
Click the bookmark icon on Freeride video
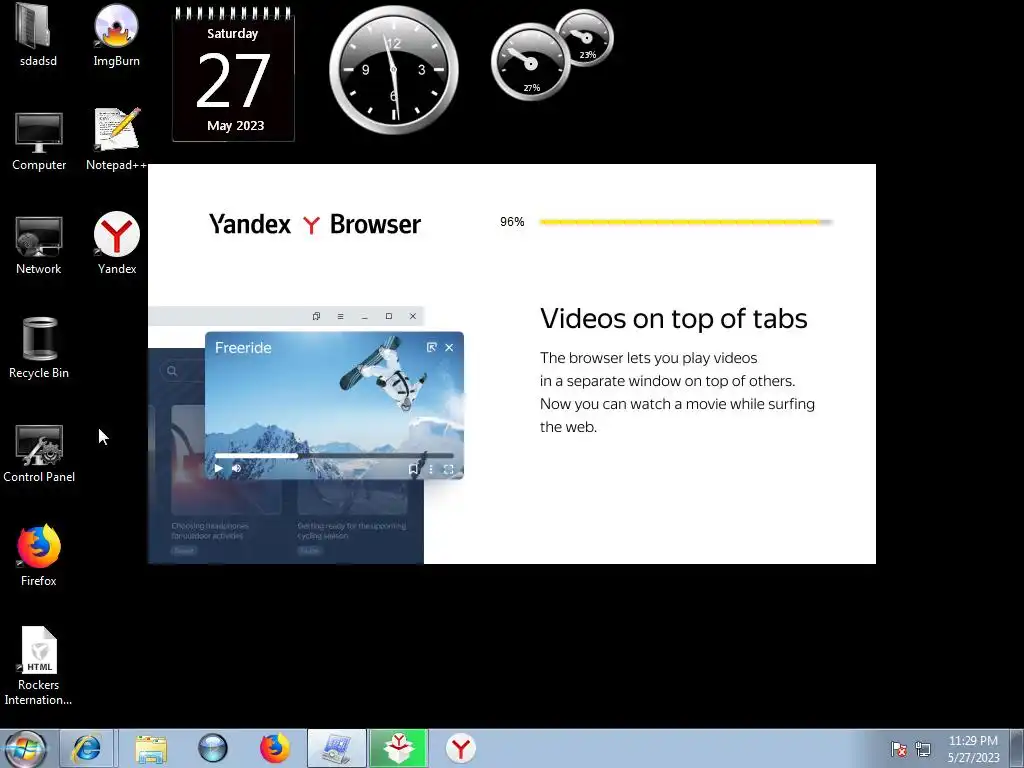(413, 469)
